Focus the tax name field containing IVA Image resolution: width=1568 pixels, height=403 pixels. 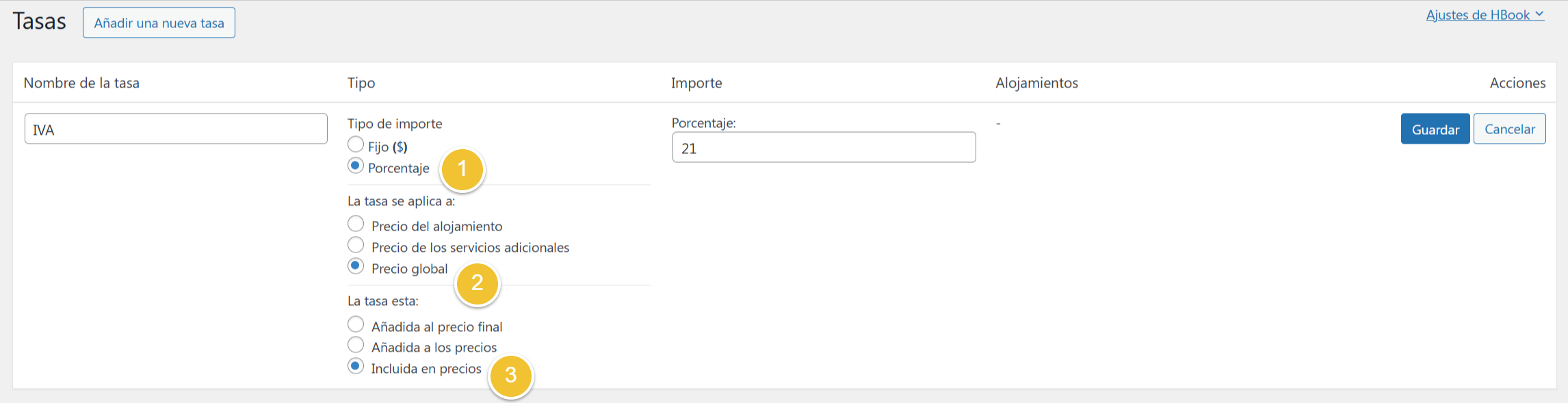point(176,129)
